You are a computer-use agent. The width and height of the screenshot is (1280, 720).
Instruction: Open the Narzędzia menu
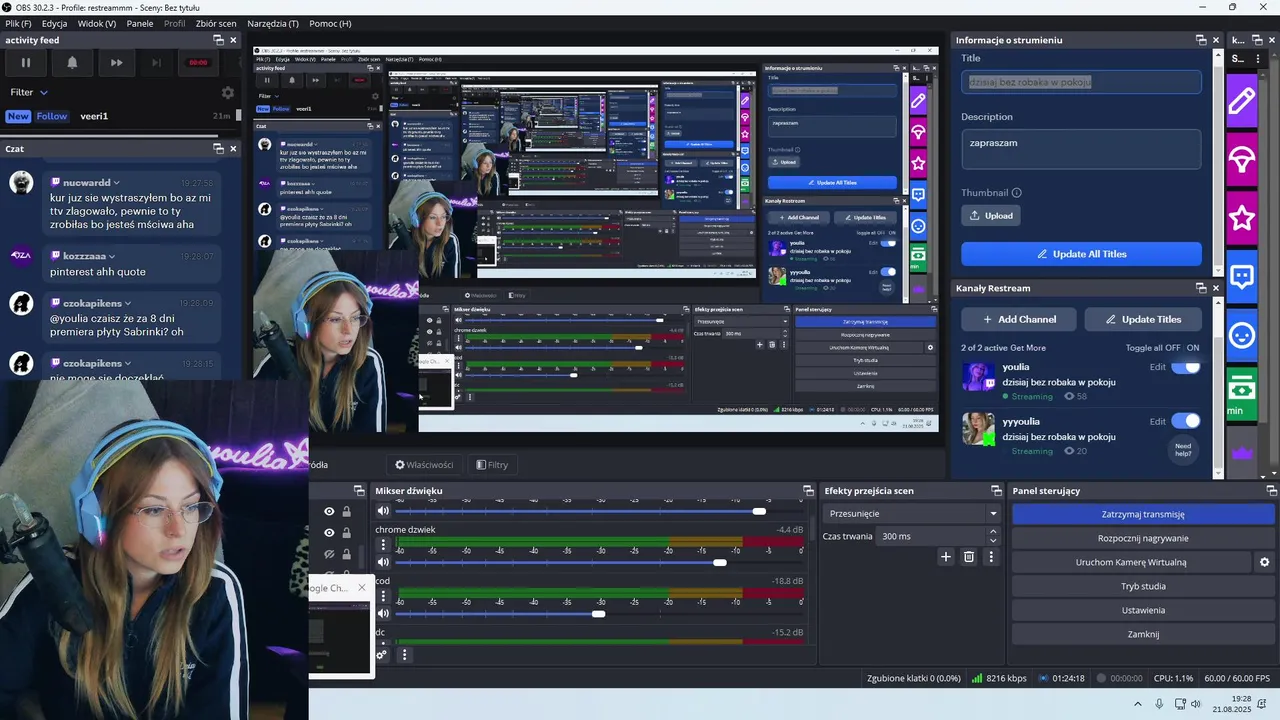pyautogui.click(x=274, y=23)
